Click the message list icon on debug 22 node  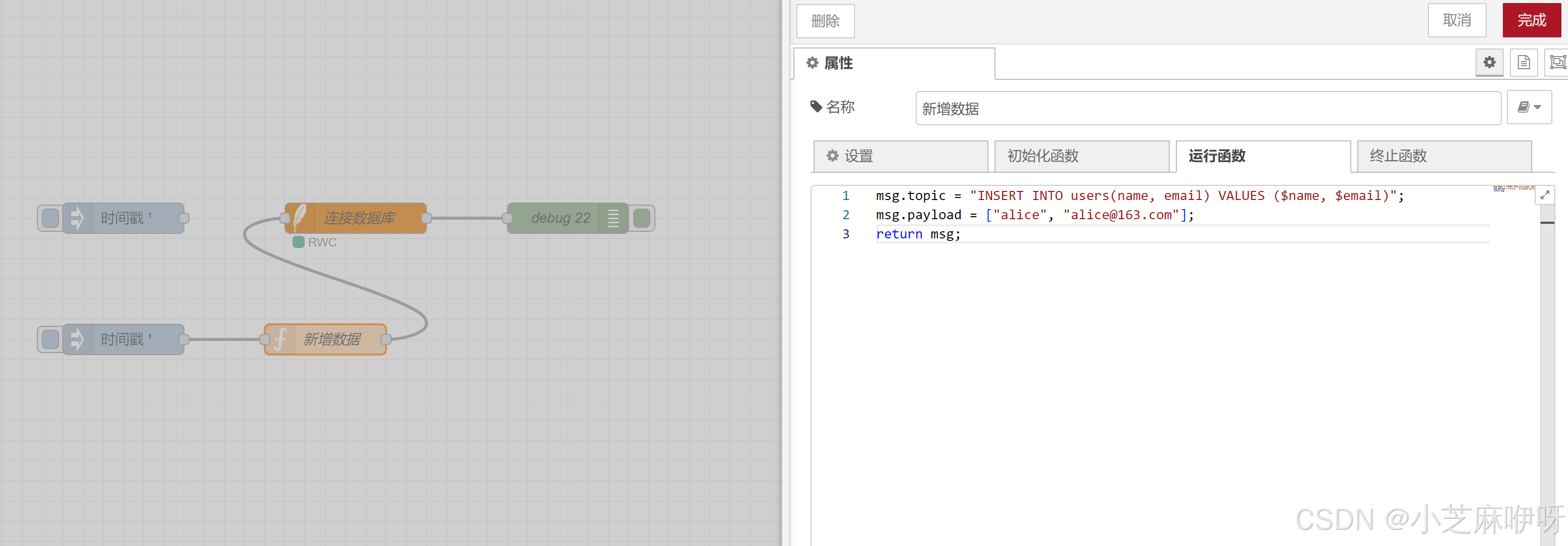(613, 217)
